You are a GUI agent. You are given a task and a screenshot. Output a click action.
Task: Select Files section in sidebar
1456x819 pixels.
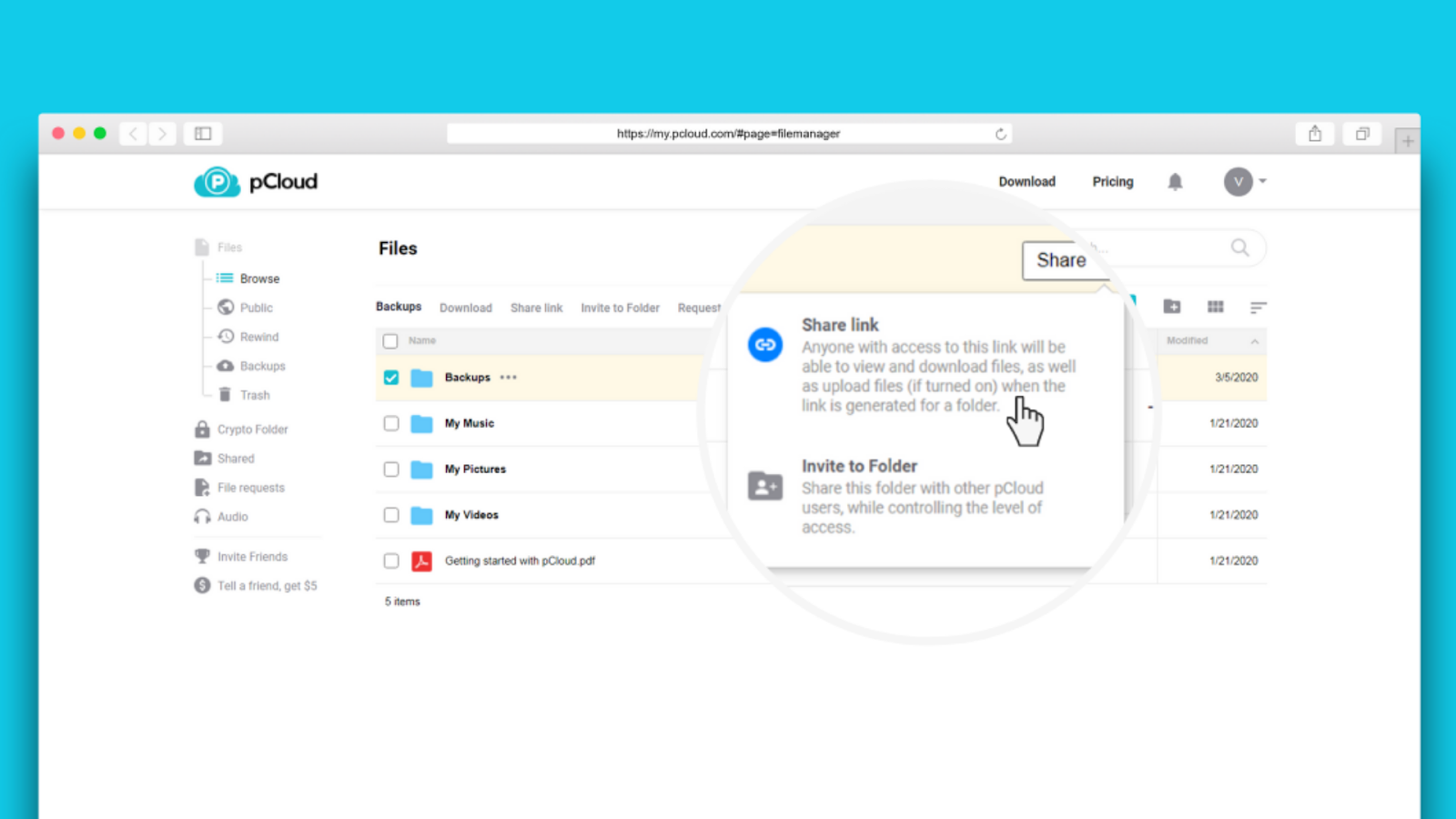(x=218, y=248)
